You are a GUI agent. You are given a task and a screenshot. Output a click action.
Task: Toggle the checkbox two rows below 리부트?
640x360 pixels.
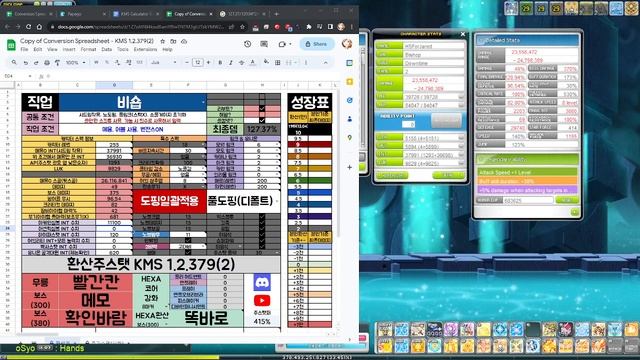click(x=262, y=120)
